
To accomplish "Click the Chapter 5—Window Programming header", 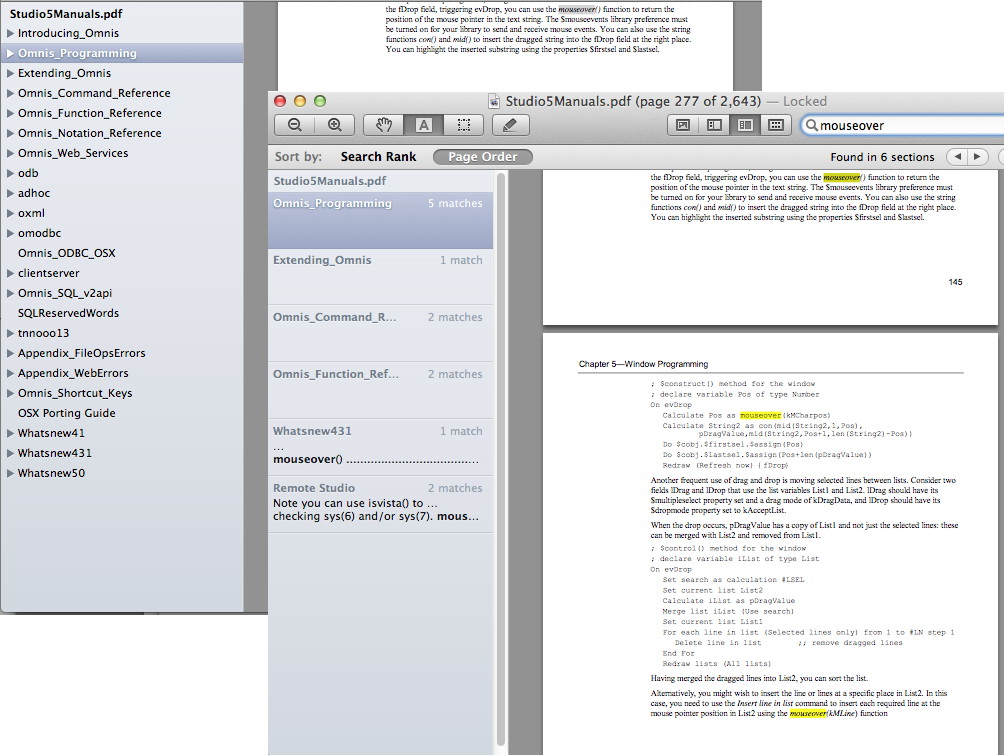I will 643,364.
